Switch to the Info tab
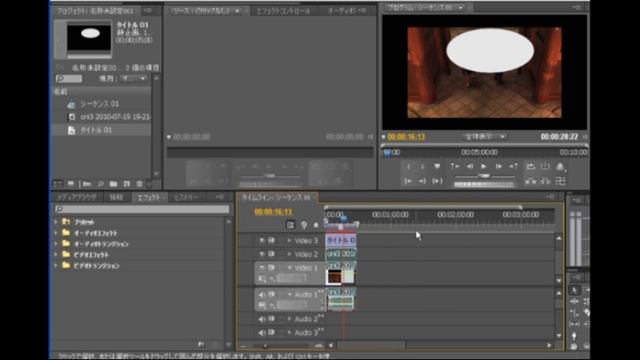 (116, 198)
